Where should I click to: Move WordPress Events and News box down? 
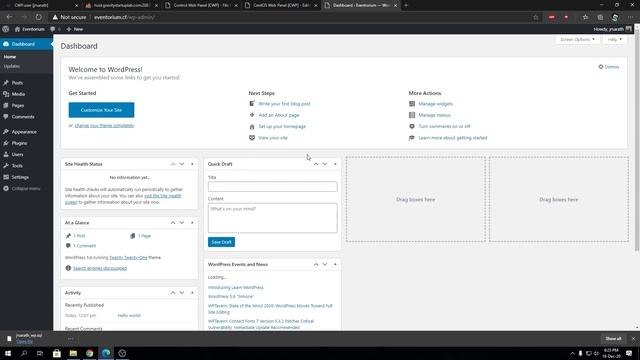[x=325, y=264]
